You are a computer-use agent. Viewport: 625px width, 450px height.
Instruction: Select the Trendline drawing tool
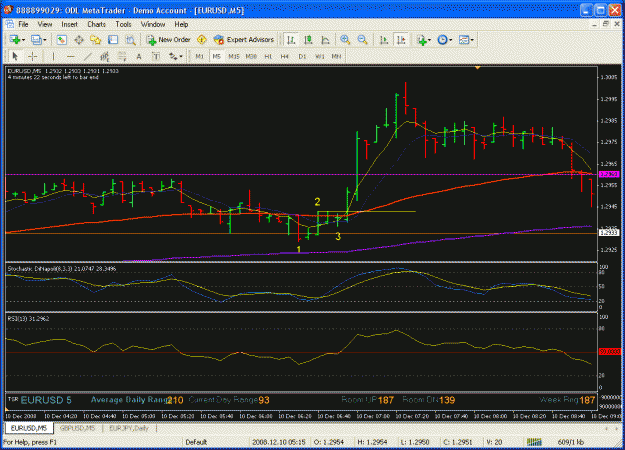88,57
